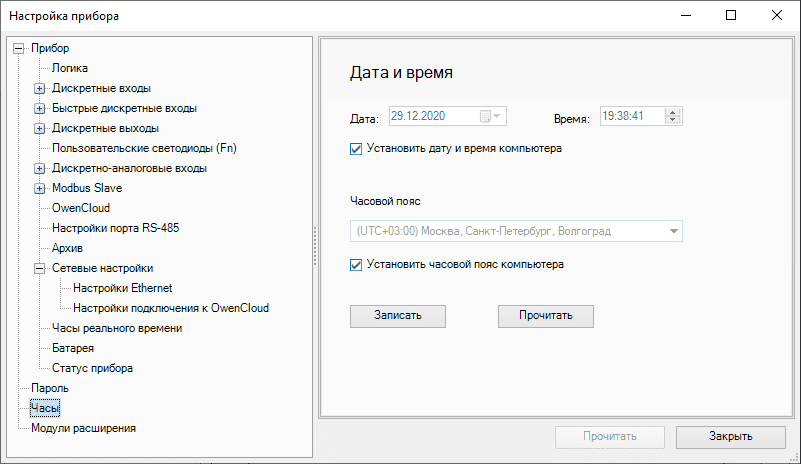Open 'Батарея' settings in the tree
Image resolution: width=801 pixels, height=464 pixels.
point(73,348)
